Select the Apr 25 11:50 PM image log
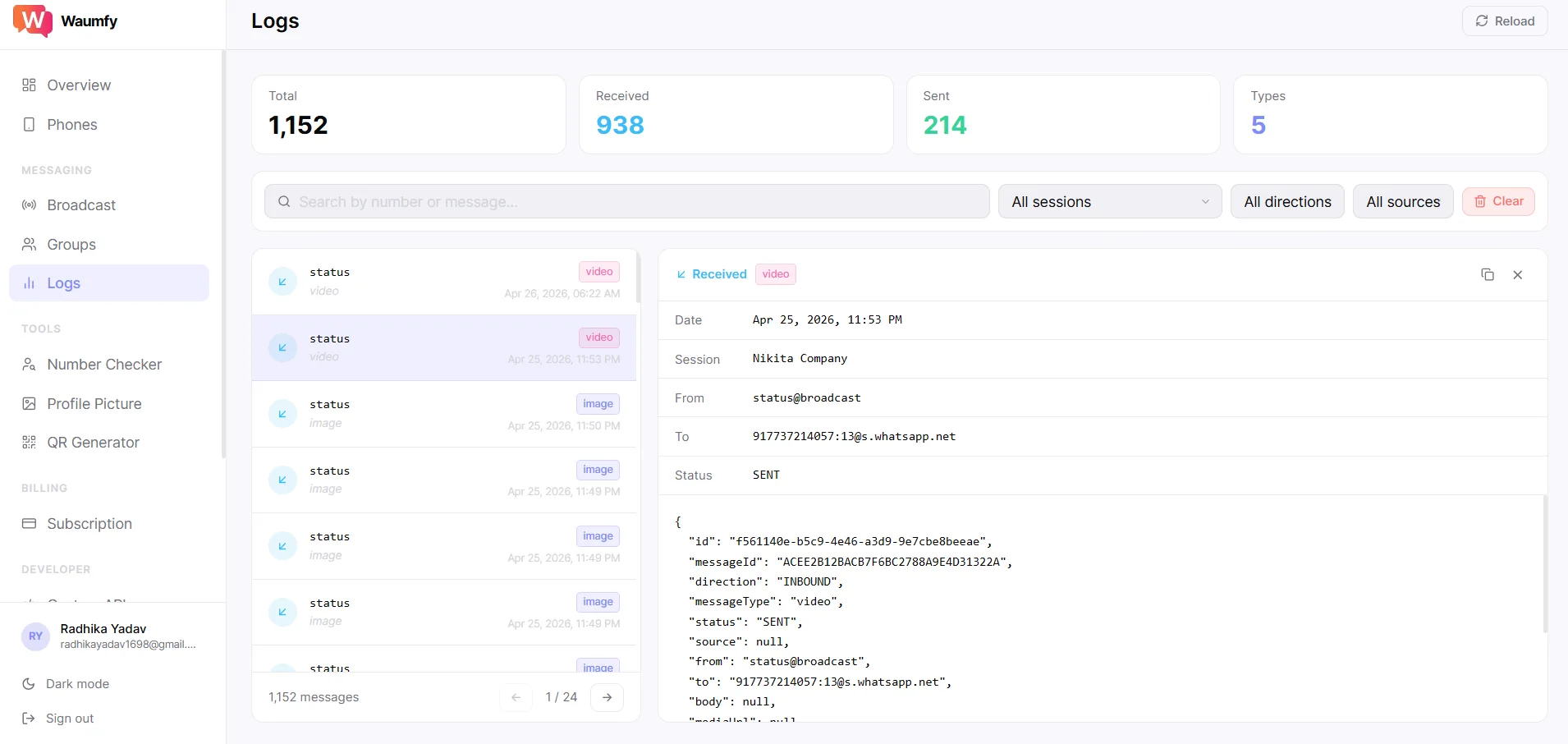Screen dimensions: 1568x744 tap(444, 414)
